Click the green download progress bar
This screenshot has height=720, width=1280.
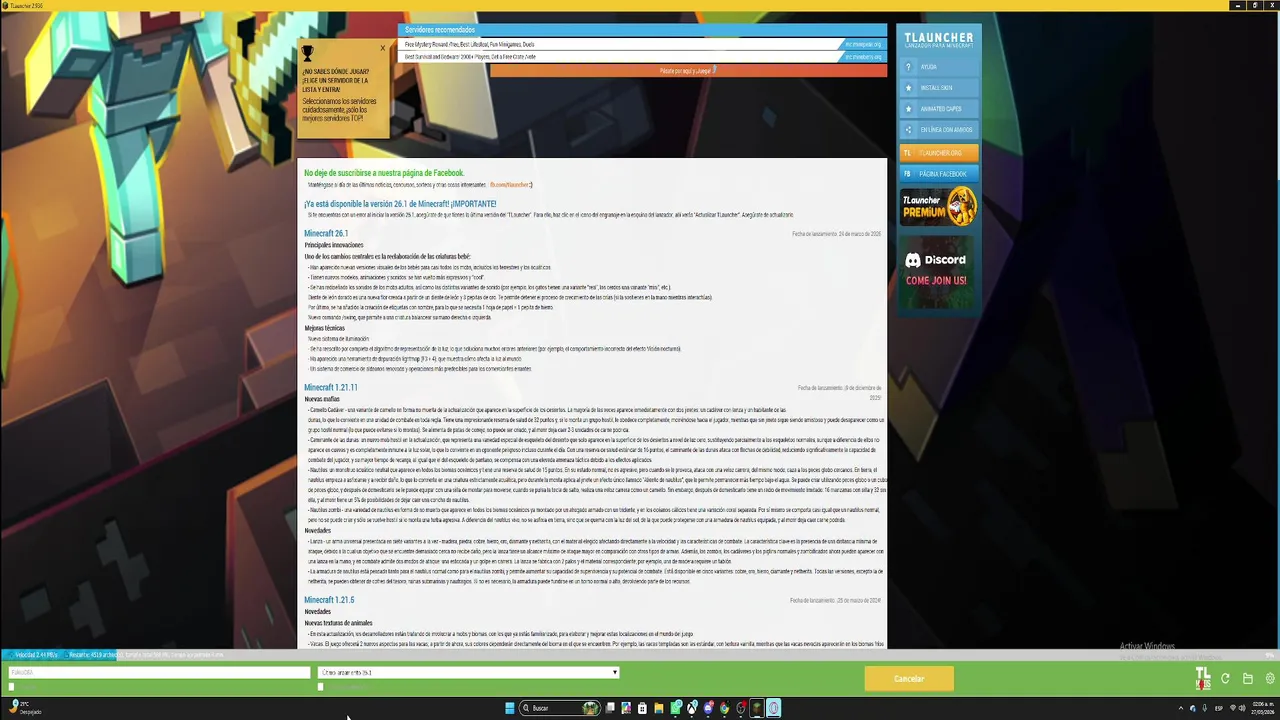tap(640, 655)
